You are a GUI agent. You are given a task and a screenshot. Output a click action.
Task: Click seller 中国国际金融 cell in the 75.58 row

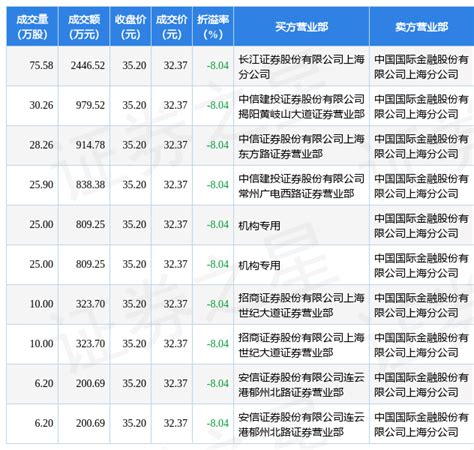pyautogui.click(x=421, y=67)
